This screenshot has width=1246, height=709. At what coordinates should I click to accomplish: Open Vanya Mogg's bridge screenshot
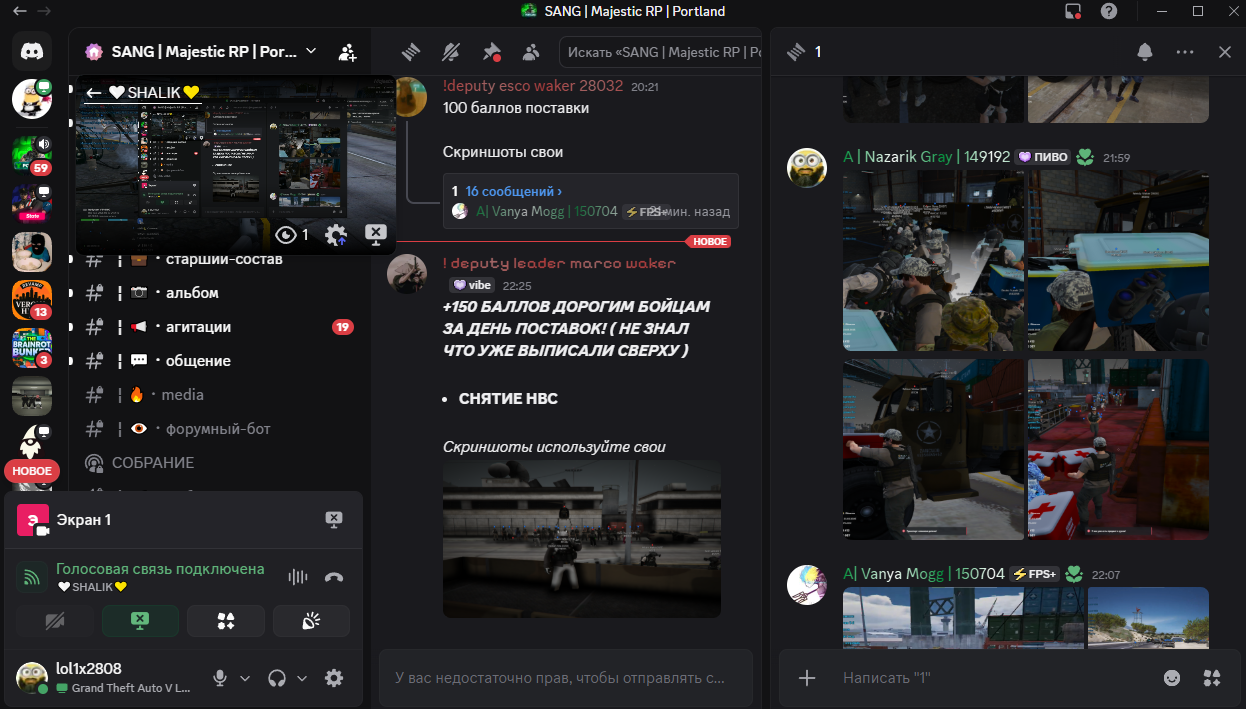(963, 618)
